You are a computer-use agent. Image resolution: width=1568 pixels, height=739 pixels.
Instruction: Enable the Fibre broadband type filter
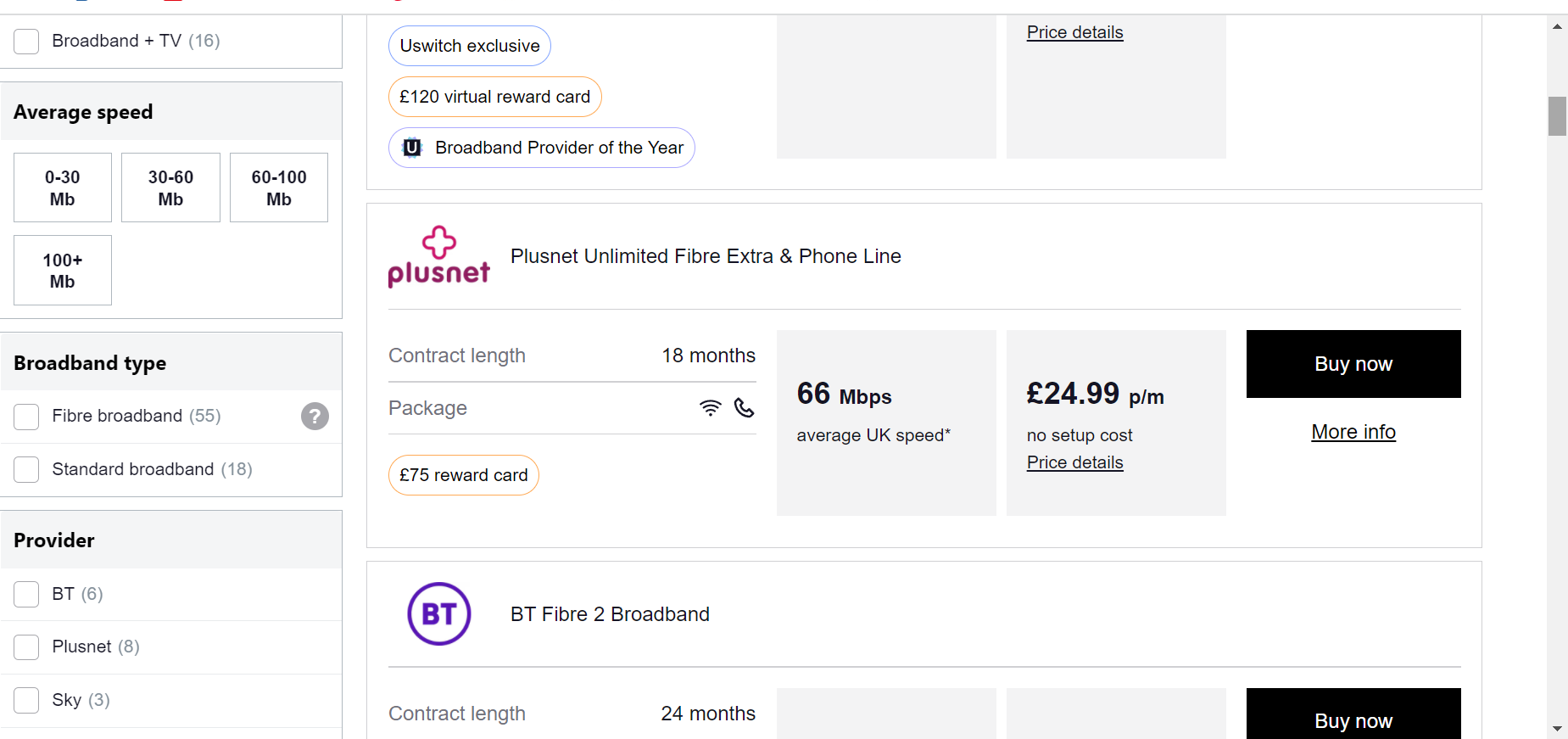click(26, 417)
